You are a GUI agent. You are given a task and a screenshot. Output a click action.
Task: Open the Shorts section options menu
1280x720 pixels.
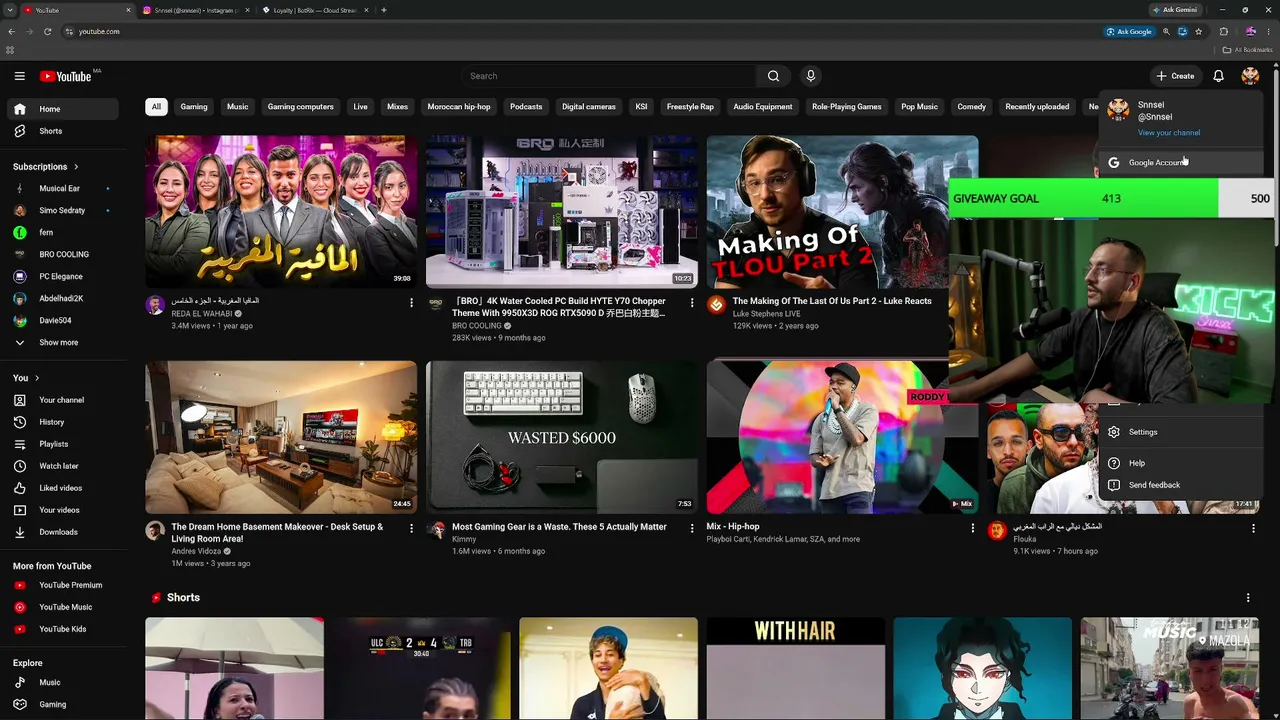tap(1248, 598)
